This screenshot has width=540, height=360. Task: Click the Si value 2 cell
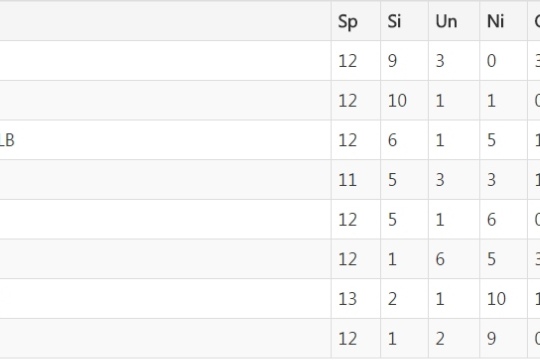coord(404,299)
